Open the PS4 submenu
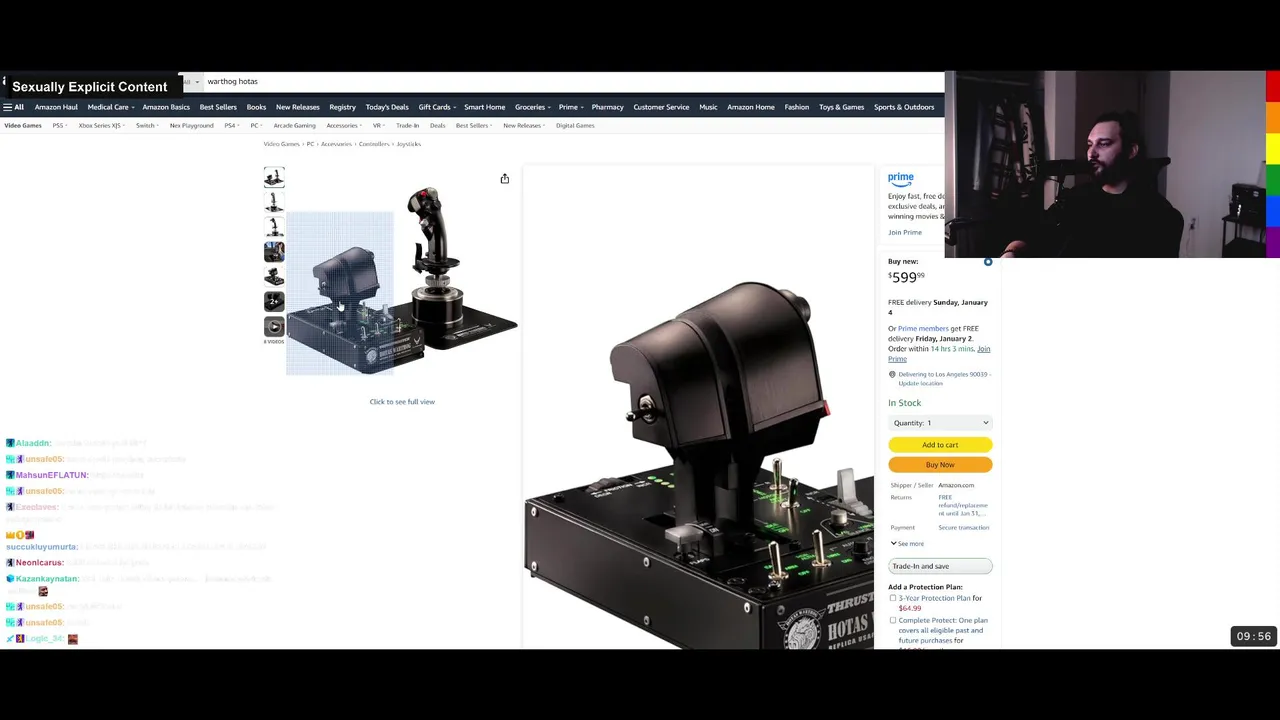The image size is (1280, 720). point(232,126)
